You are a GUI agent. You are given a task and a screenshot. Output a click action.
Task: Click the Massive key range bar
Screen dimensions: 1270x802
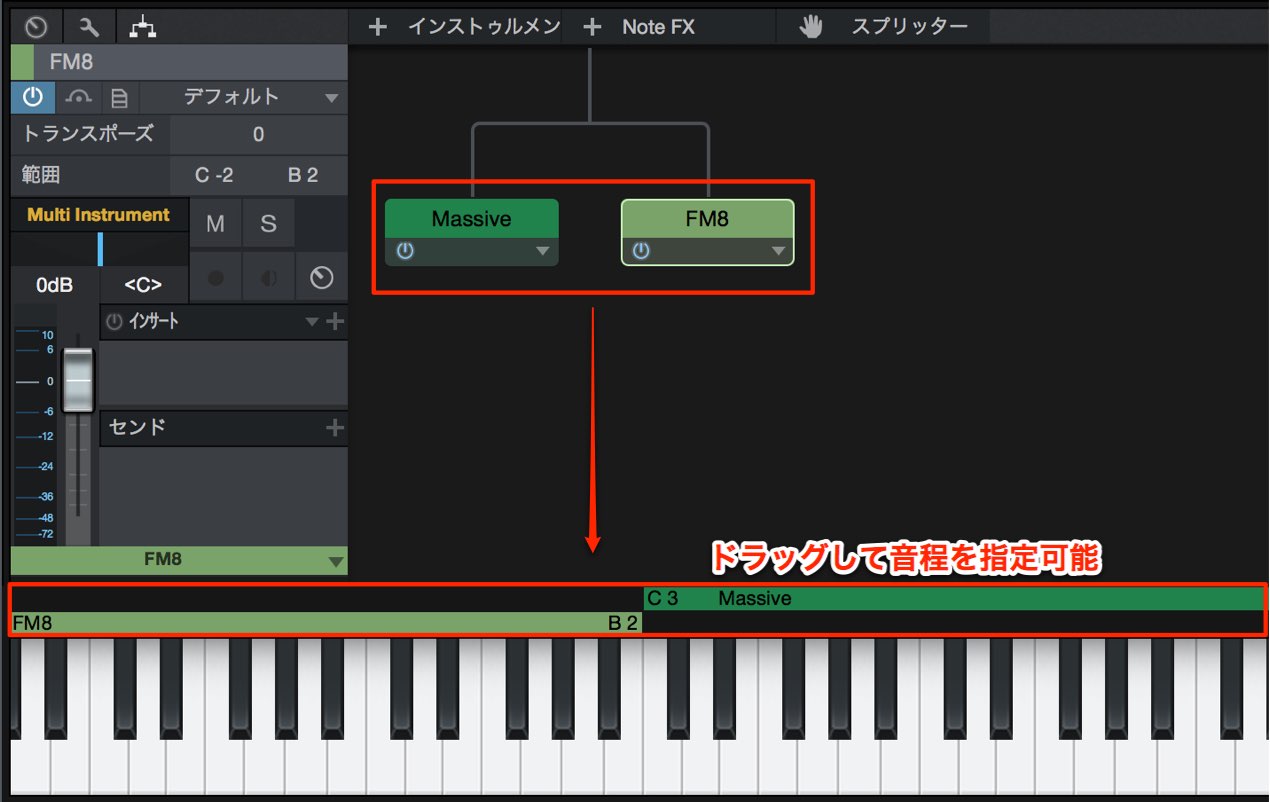(954, 599)
